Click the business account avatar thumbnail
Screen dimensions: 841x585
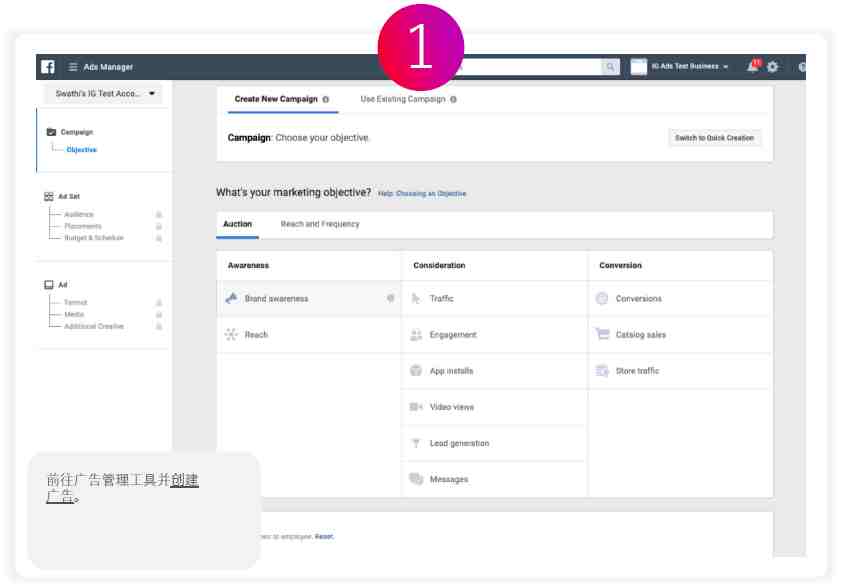coord(638,66)
